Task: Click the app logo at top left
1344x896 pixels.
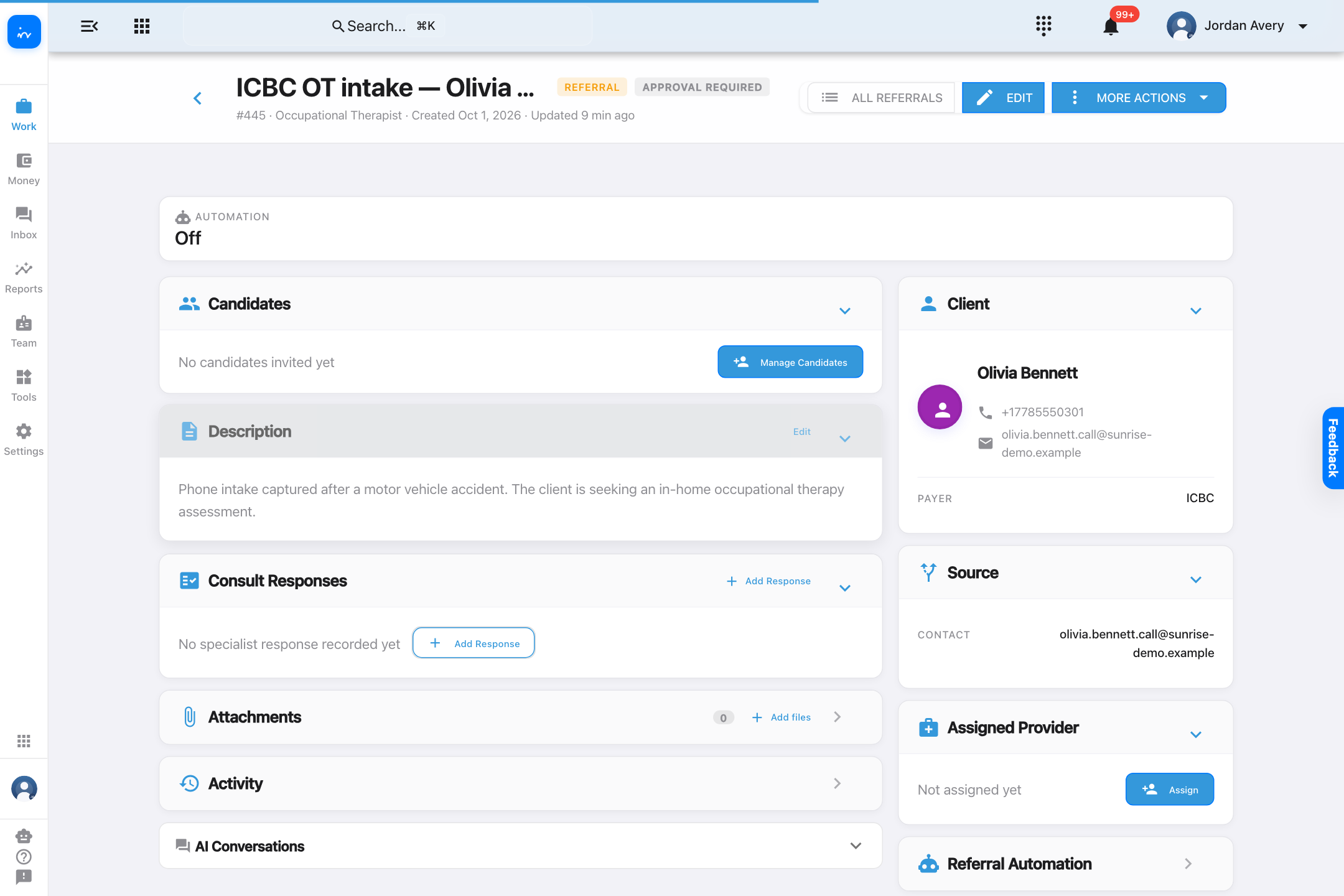Action: pyautogui.click(x=24, y=32)
